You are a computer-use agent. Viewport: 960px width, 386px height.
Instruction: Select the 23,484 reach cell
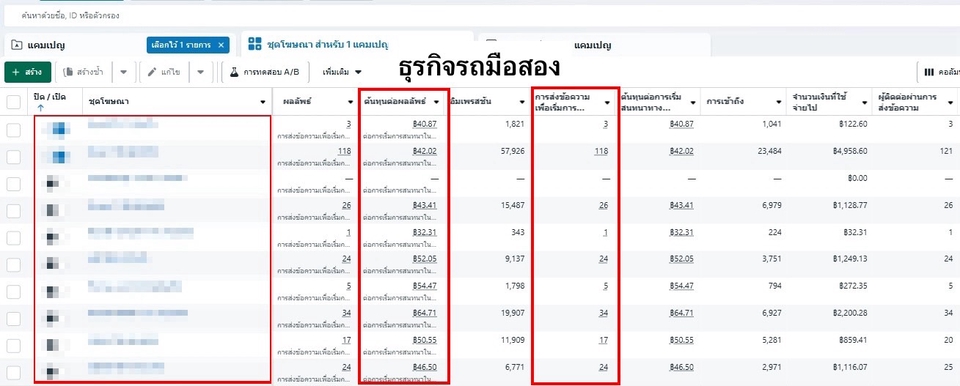pyautogui.click(x=770, y=151)
